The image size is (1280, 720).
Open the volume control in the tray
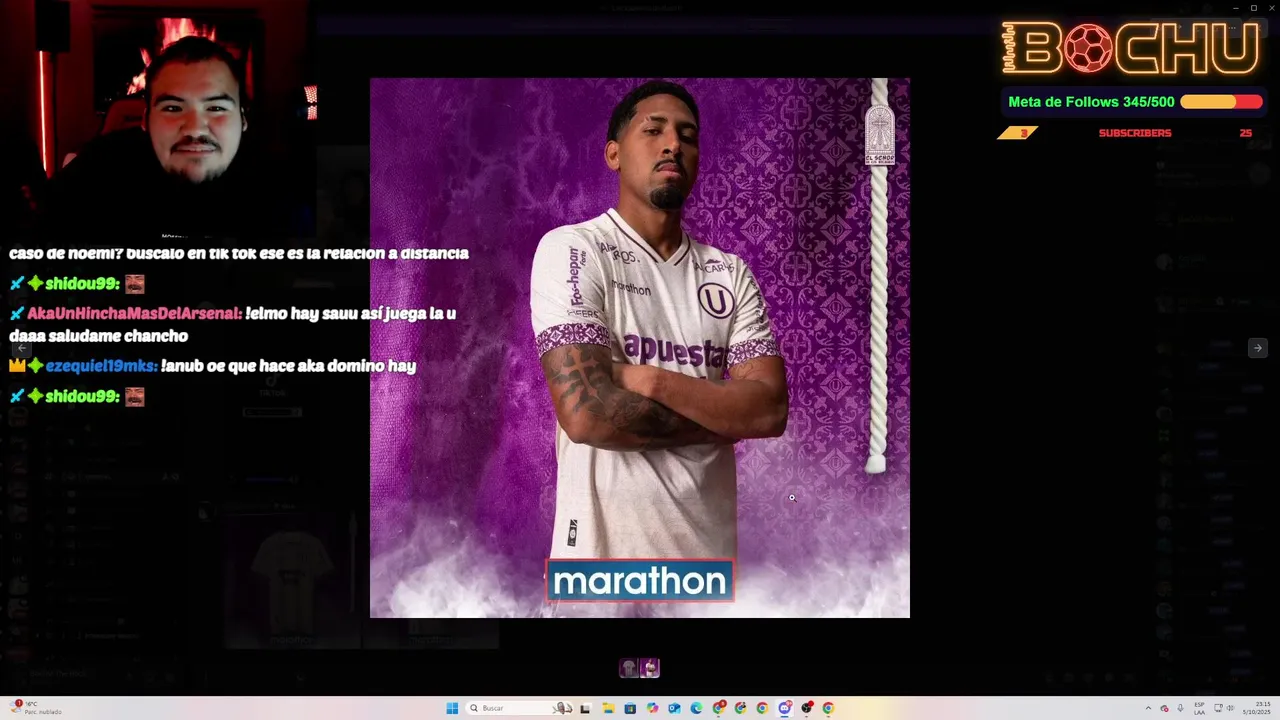coord(1230,708)
